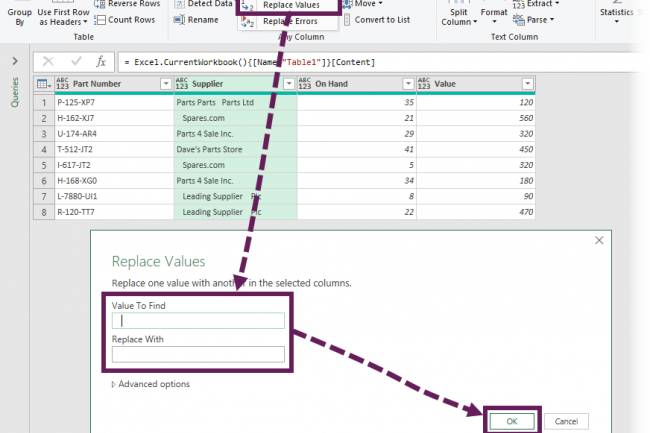Image resolution: width=650 pixels, height=433 pixels.
Task: Click Part Number column data type icon
Action: click(62, 84)
